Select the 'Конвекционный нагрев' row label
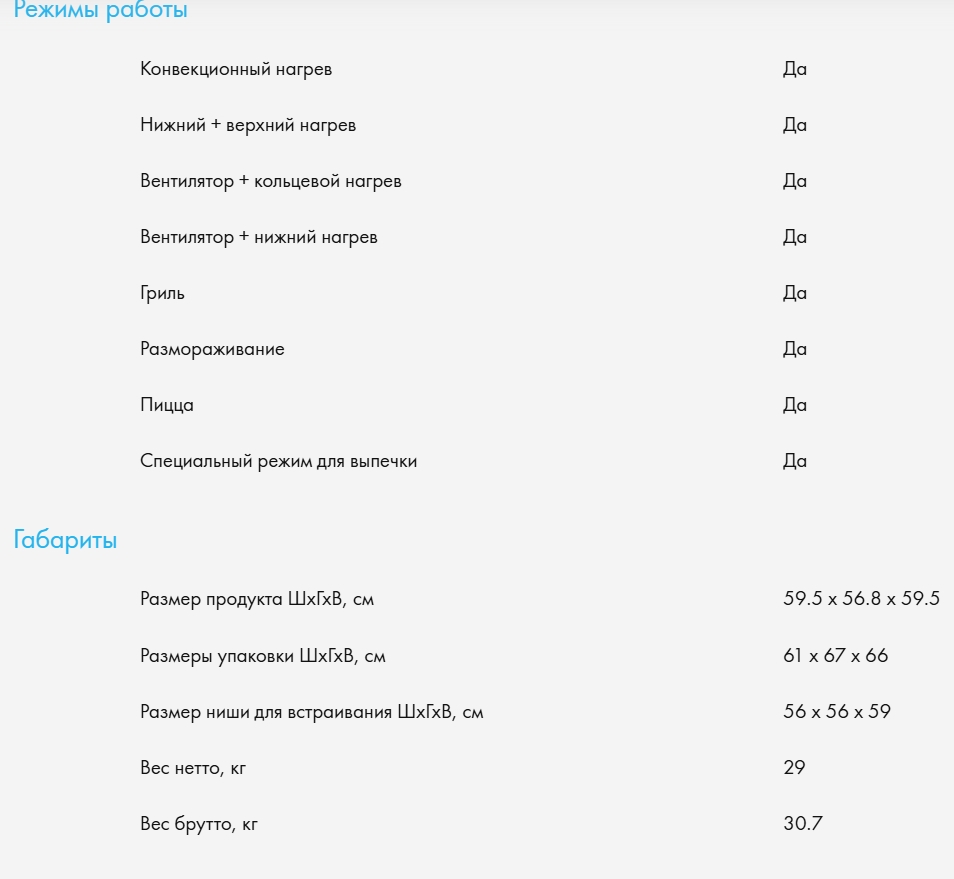Screen dimensions: 954x879 coord(236,69)
